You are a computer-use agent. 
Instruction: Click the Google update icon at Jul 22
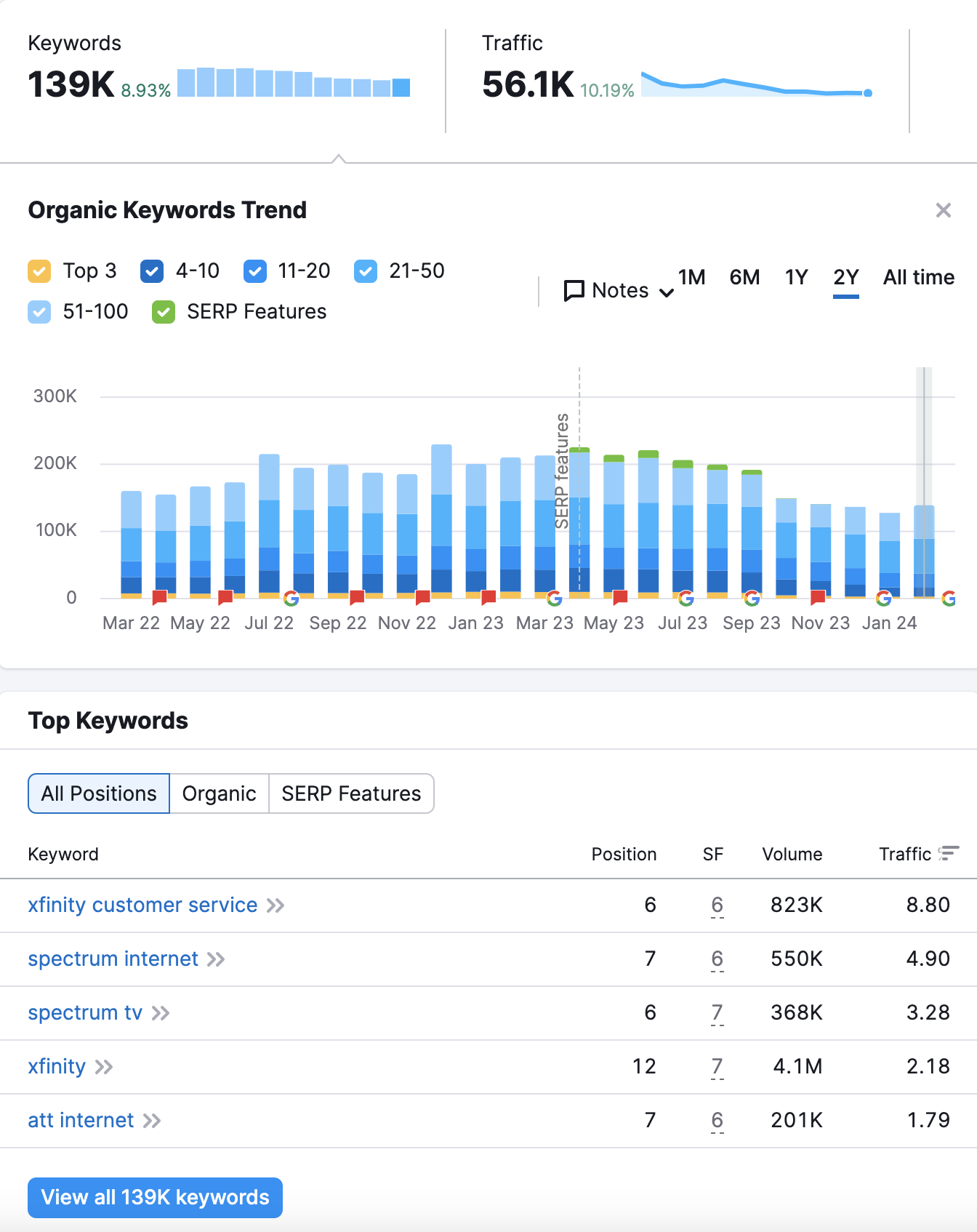[x=292, y=599]
